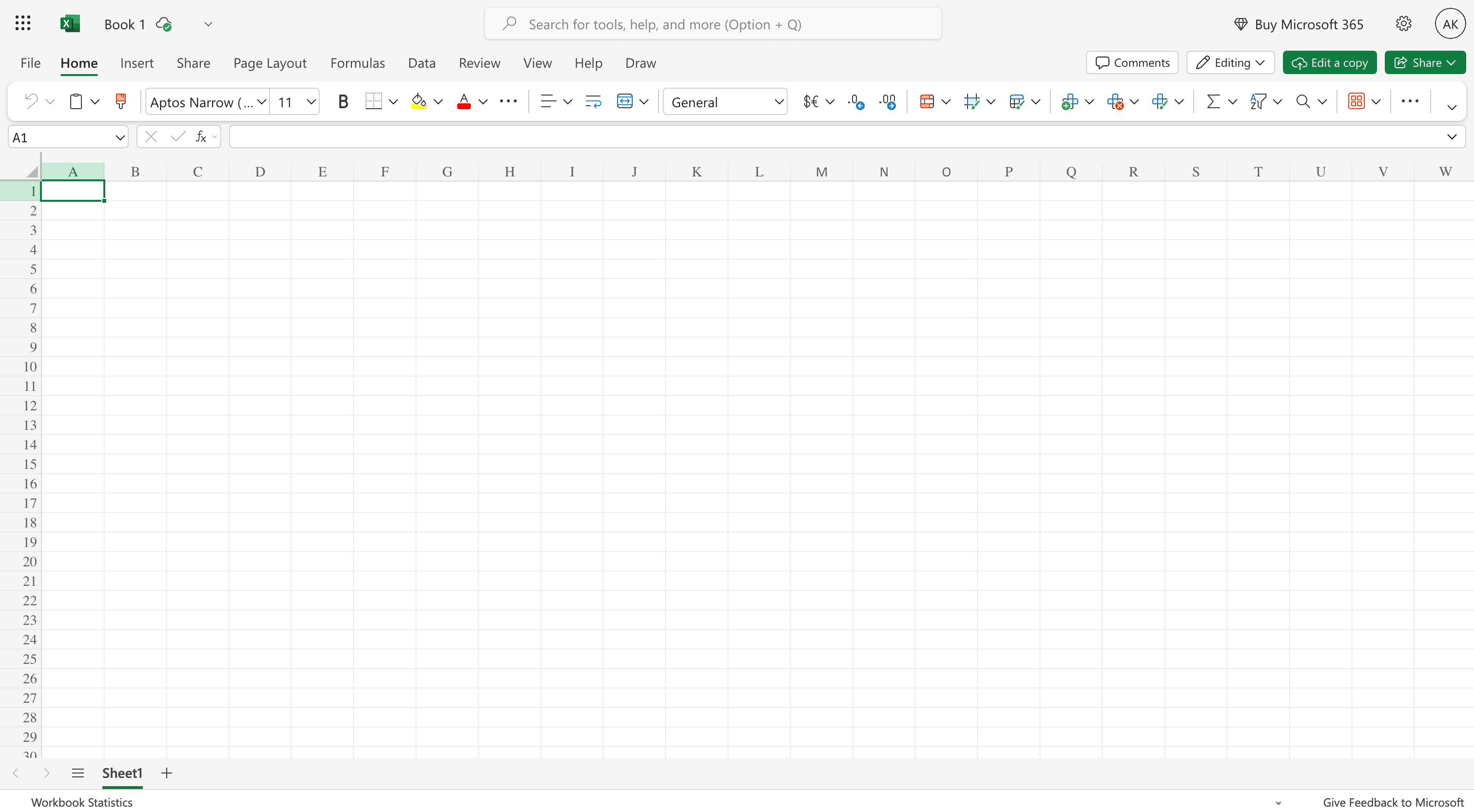Toggle bold formatting
The height and width of the screenshot is (812, 1474).
click(343, 101)
